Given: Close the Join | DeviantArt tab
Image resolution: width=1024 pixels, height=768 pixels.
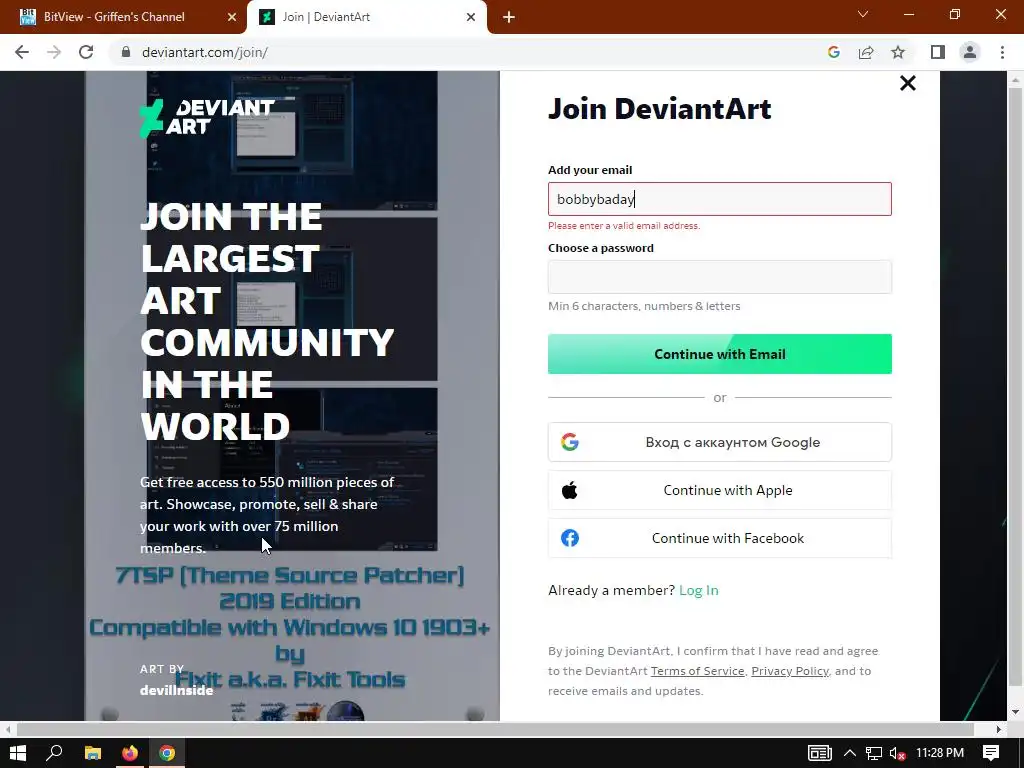Looking at the screenshot, I should click(471, 17).
